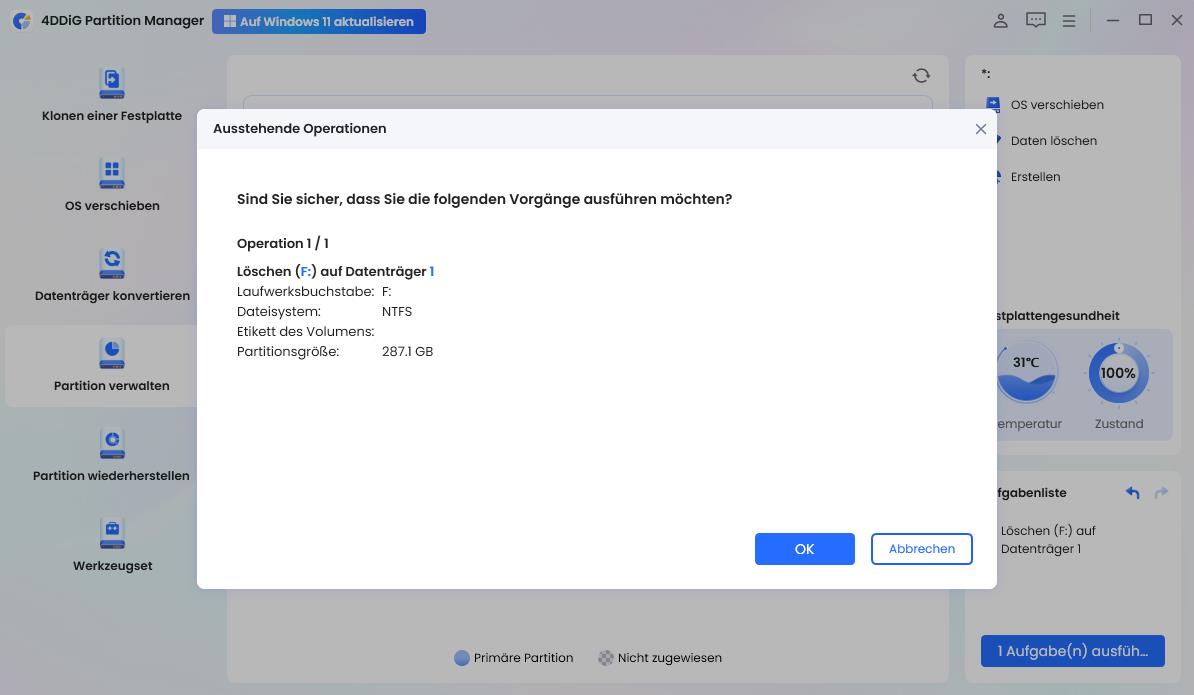Choose OS verschieben in right panel

pyautogui.click(x=1056, y=105)
